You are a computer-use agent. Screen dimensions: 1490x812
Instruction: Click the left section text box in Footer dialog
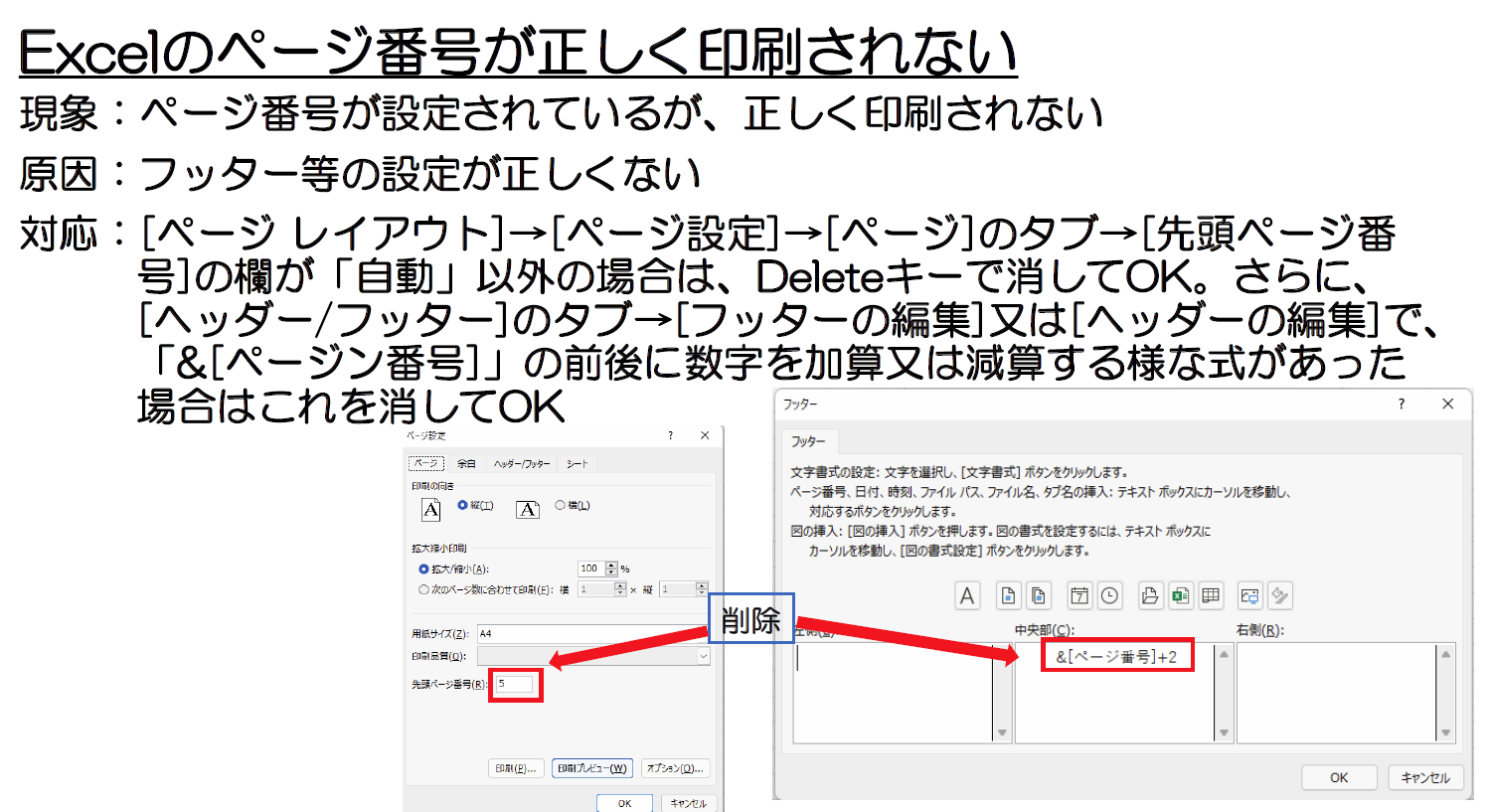tap(893, 692)
